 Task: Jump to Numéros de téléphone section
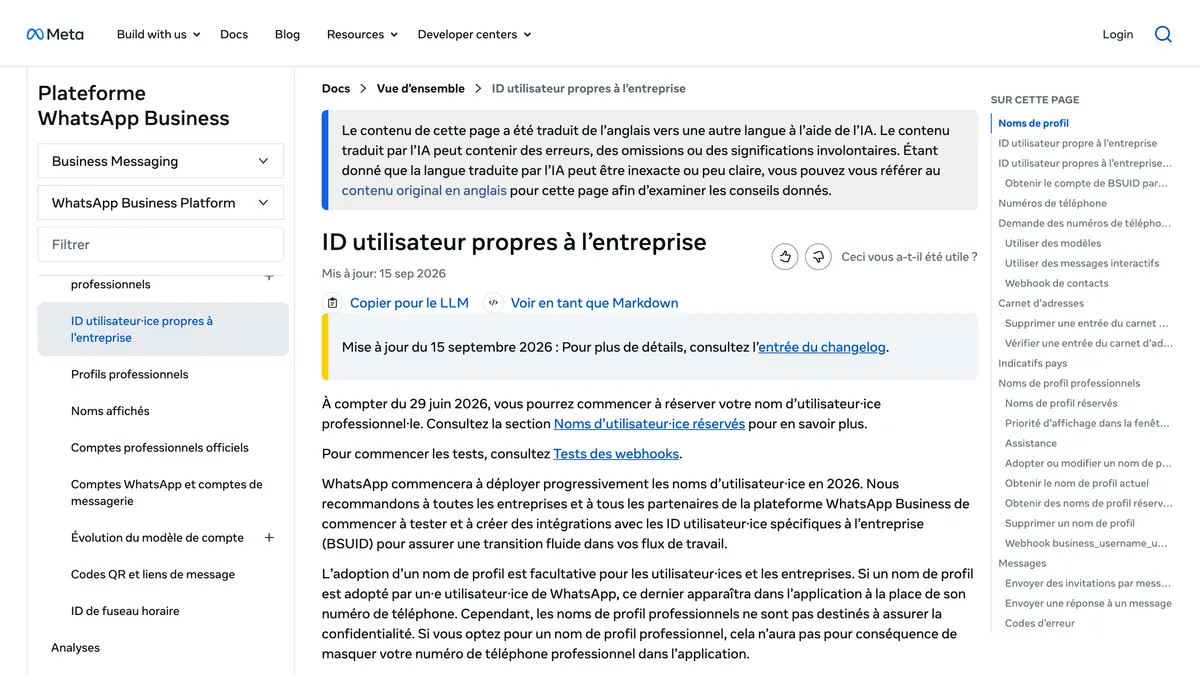click(x=1052, y=203)
